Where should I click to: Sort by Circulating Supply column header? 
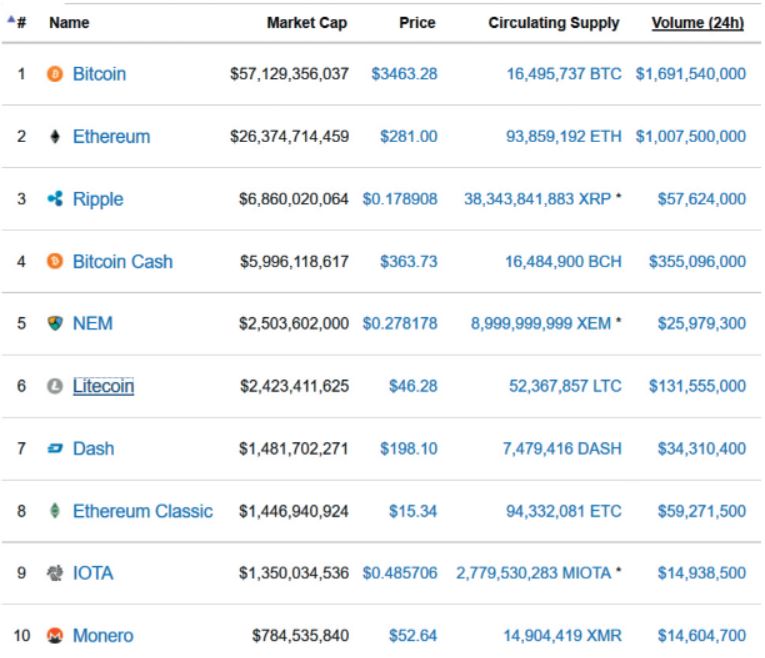(x=553, y=23)
